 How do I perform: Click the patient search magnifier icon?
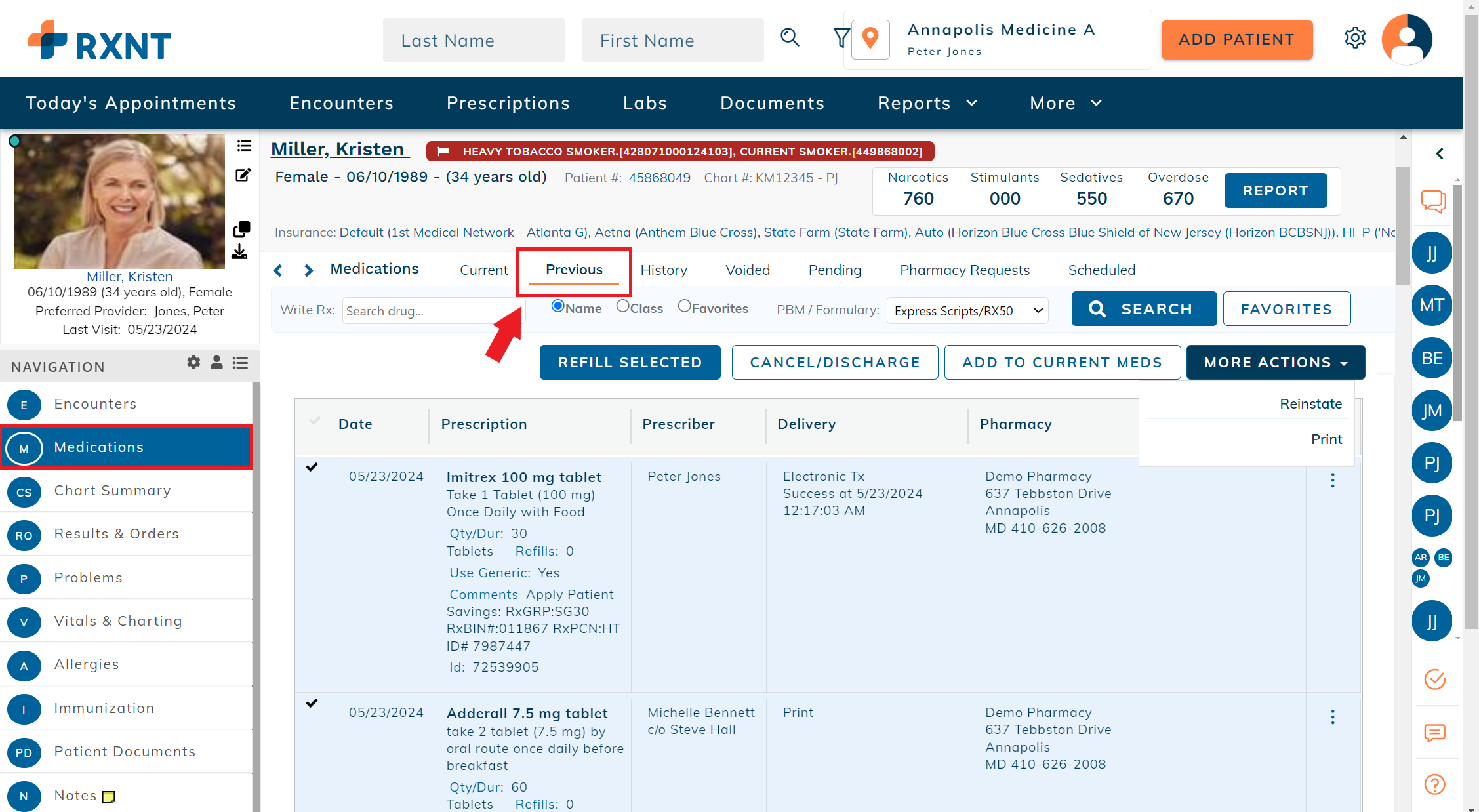(x=790, y=37)
